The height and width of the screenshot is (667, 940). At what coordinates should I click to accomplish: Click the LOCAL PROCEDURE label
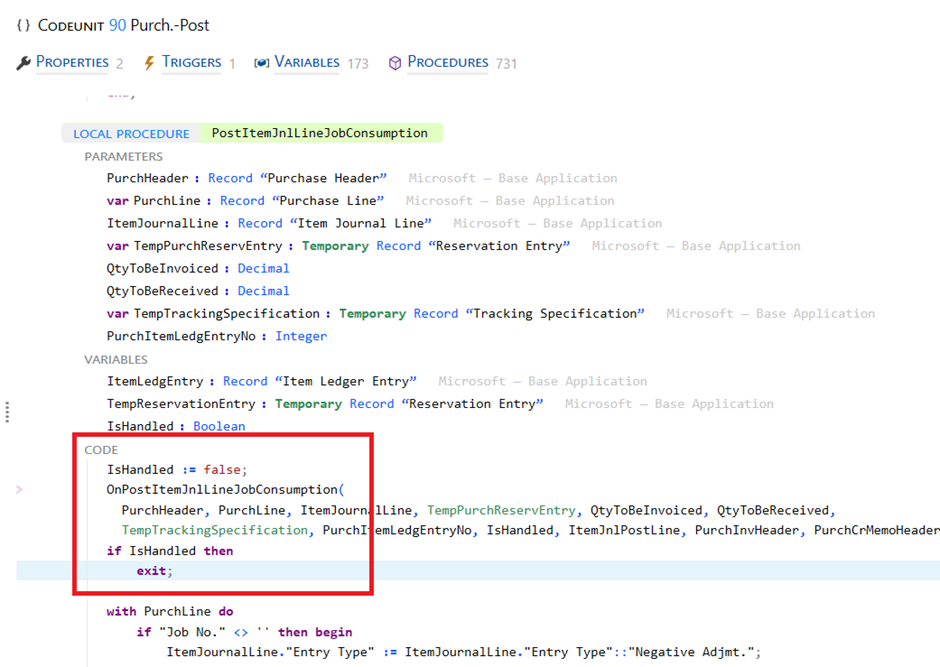coord(131,134)
